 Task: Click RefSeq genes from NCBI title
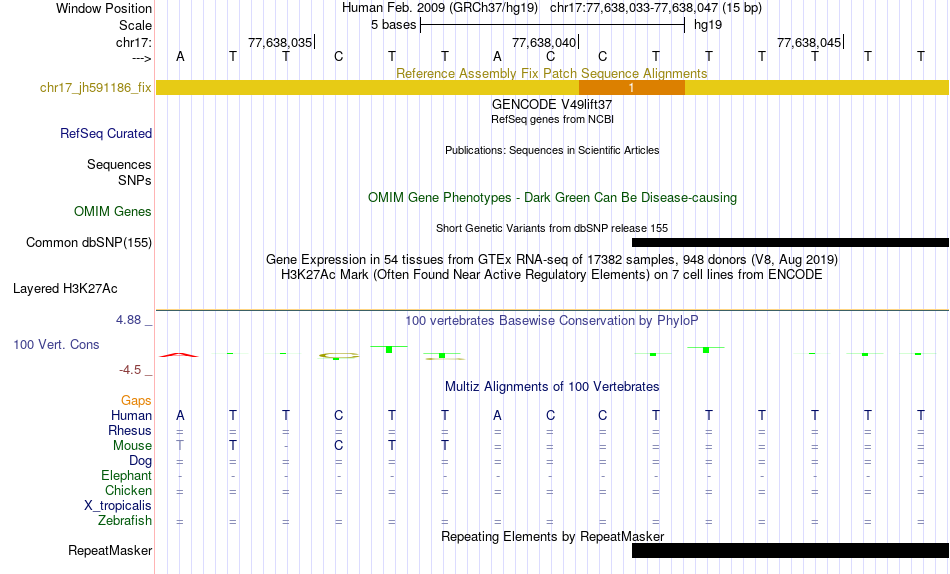(x=552, y=119)
